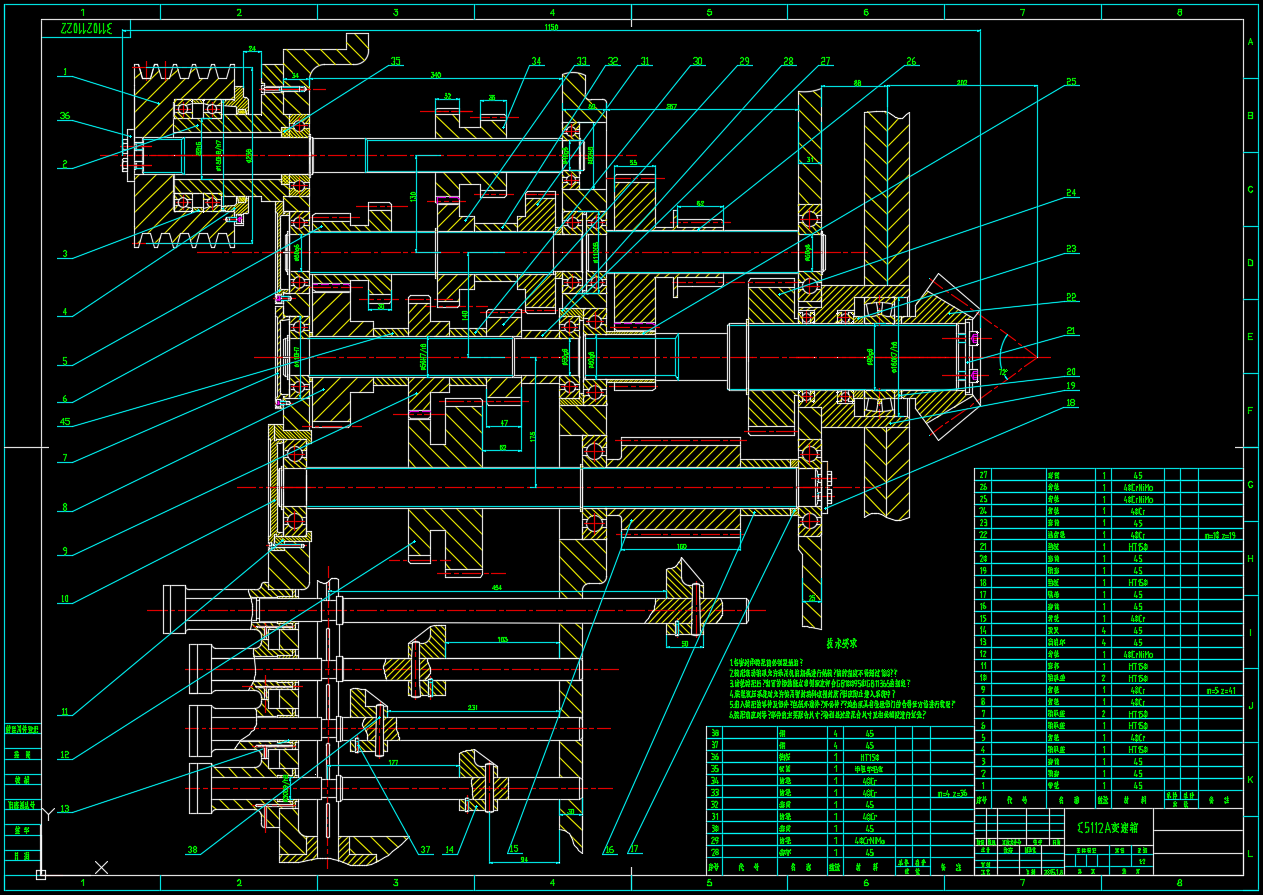Click part callout number 45

tap(65, 421)
